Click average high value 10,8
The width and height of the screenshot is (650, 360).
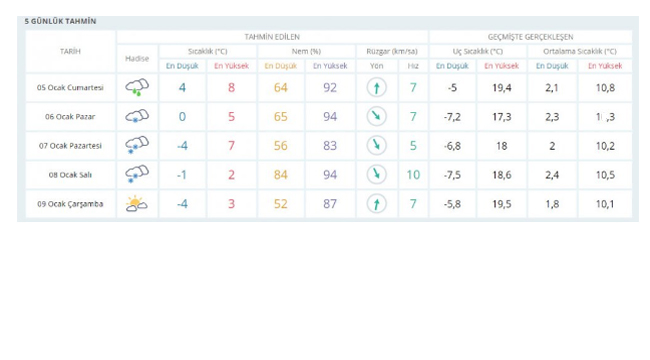tap(605, 88)
